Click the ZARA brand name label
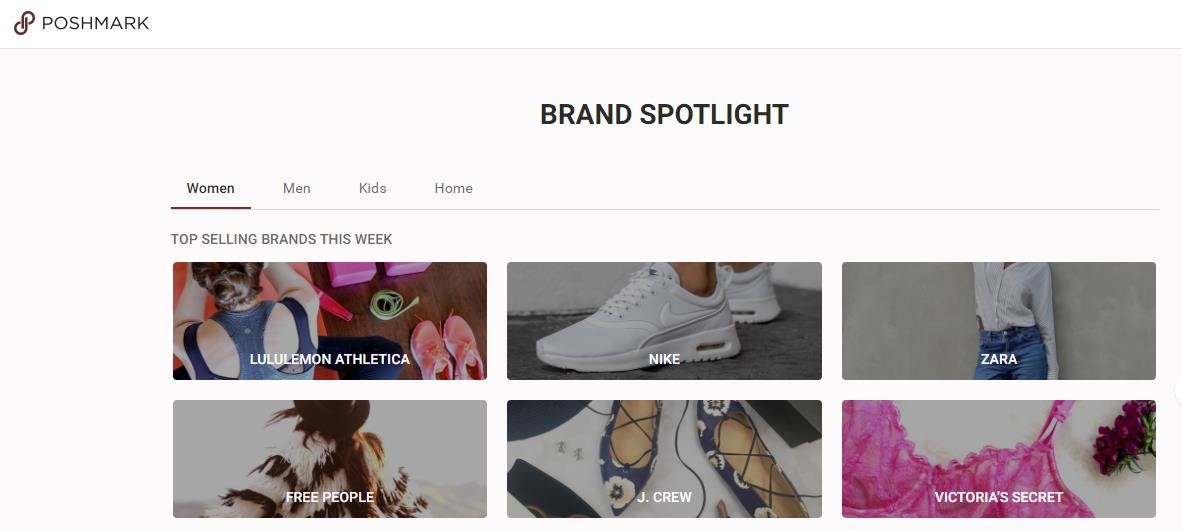1182x530 pixels. point(998,359)
